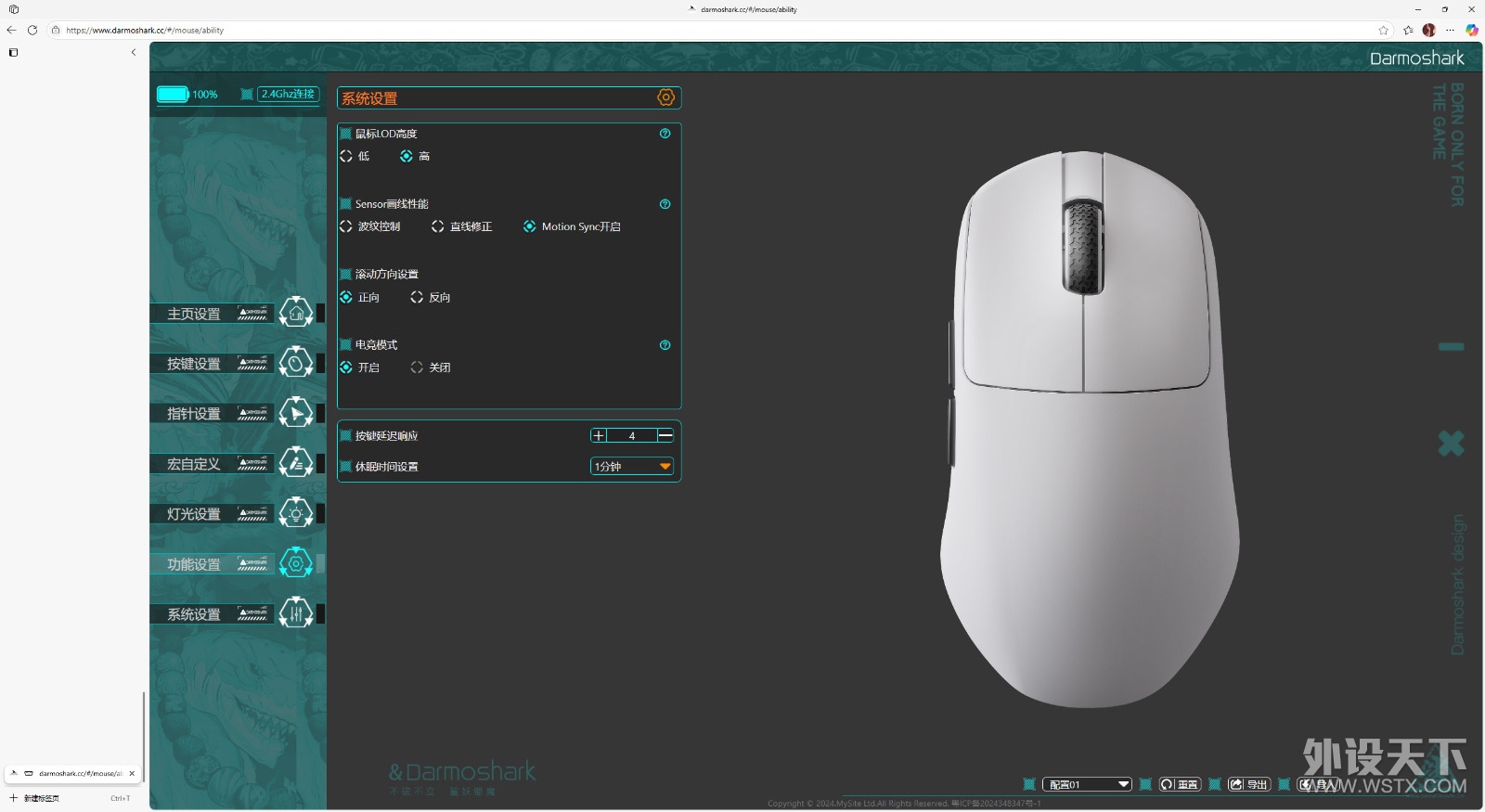Screen dimensions: 1485x812
Task: Decrease 按键延迟响应 with minus button
Action: click(x=665, y=435)
